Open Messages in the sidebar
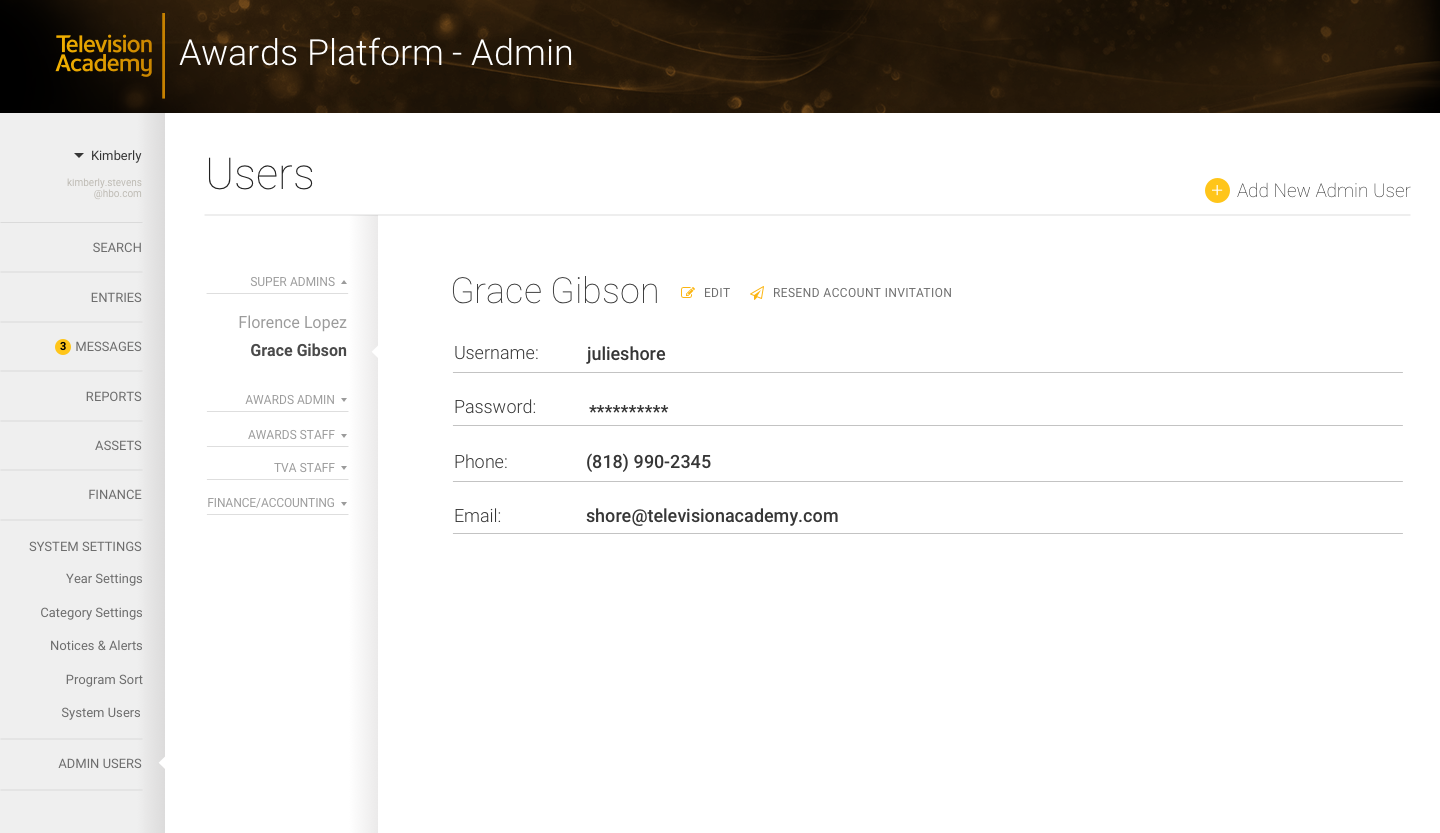The height and width of the screenshot is (833, 1440). pyautogui.click(x=108, y=347)
